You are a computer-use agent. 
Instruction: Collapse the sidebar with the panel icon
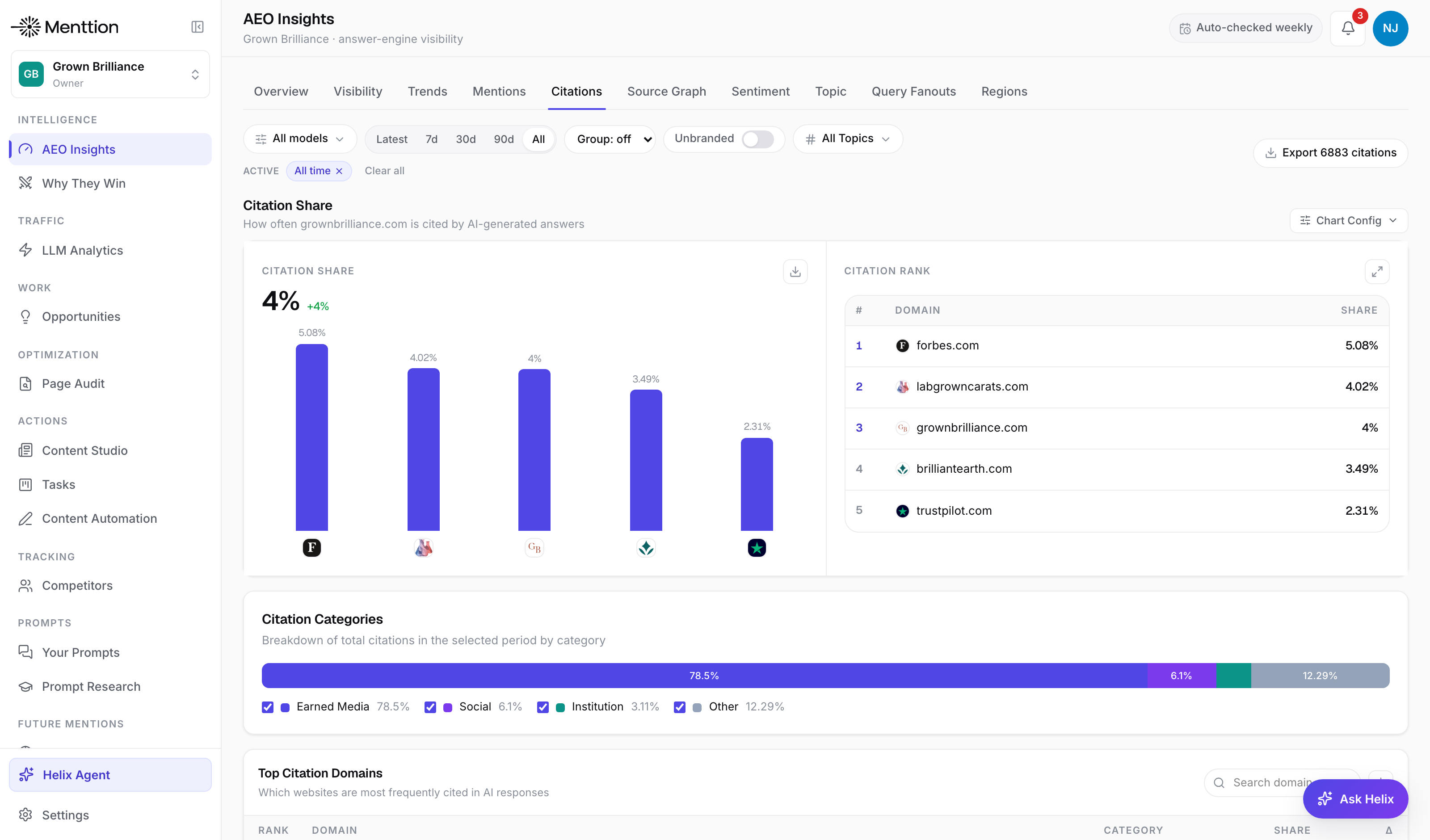coord(197,27)
